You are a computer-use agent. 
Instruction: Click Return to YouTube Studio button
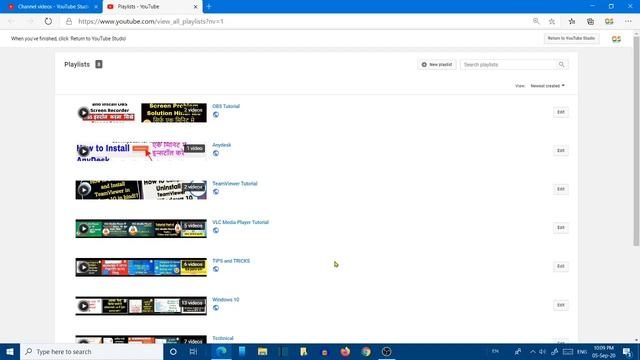click(571, 38)
